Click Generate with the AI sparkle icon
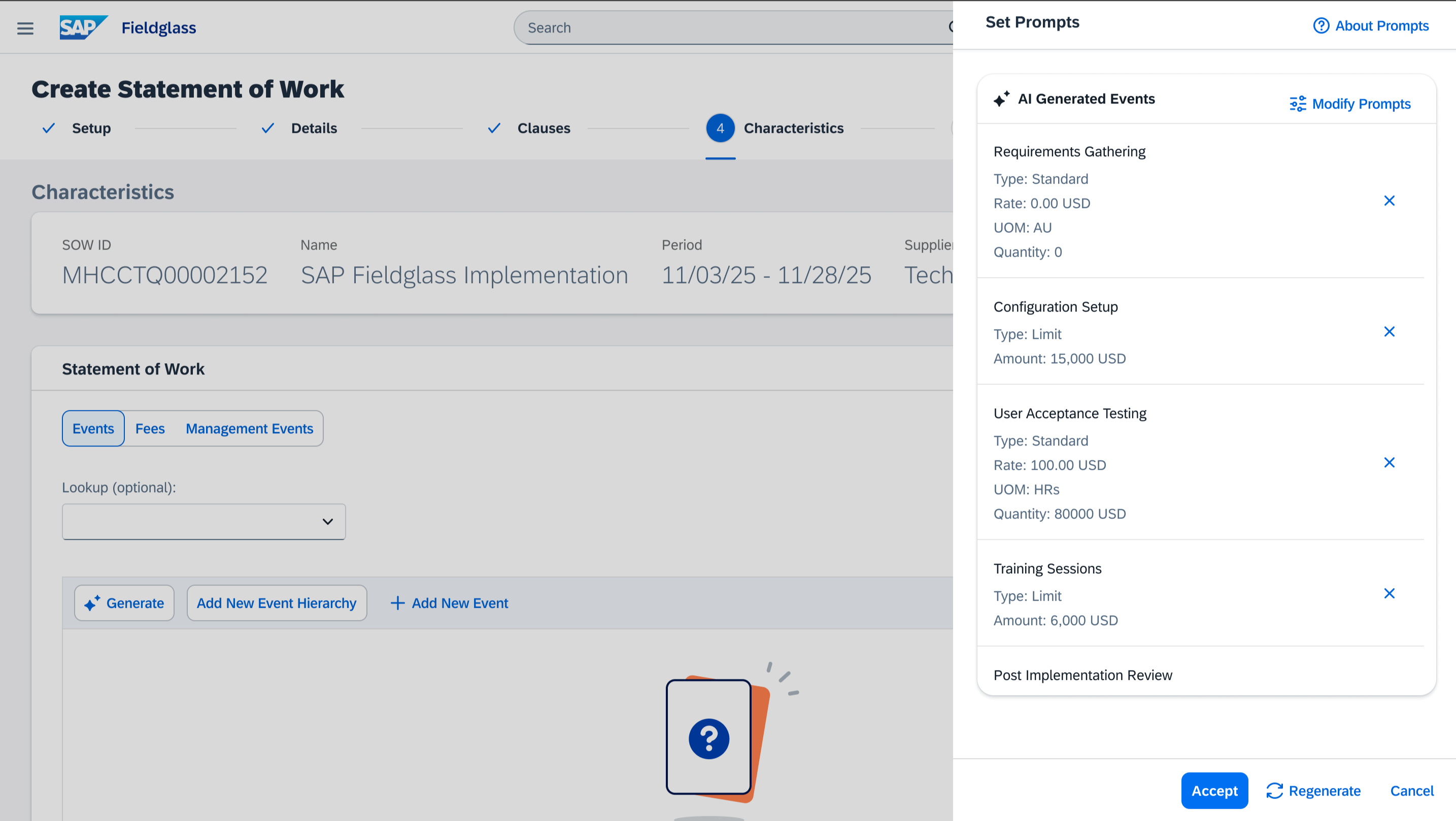 124,603
